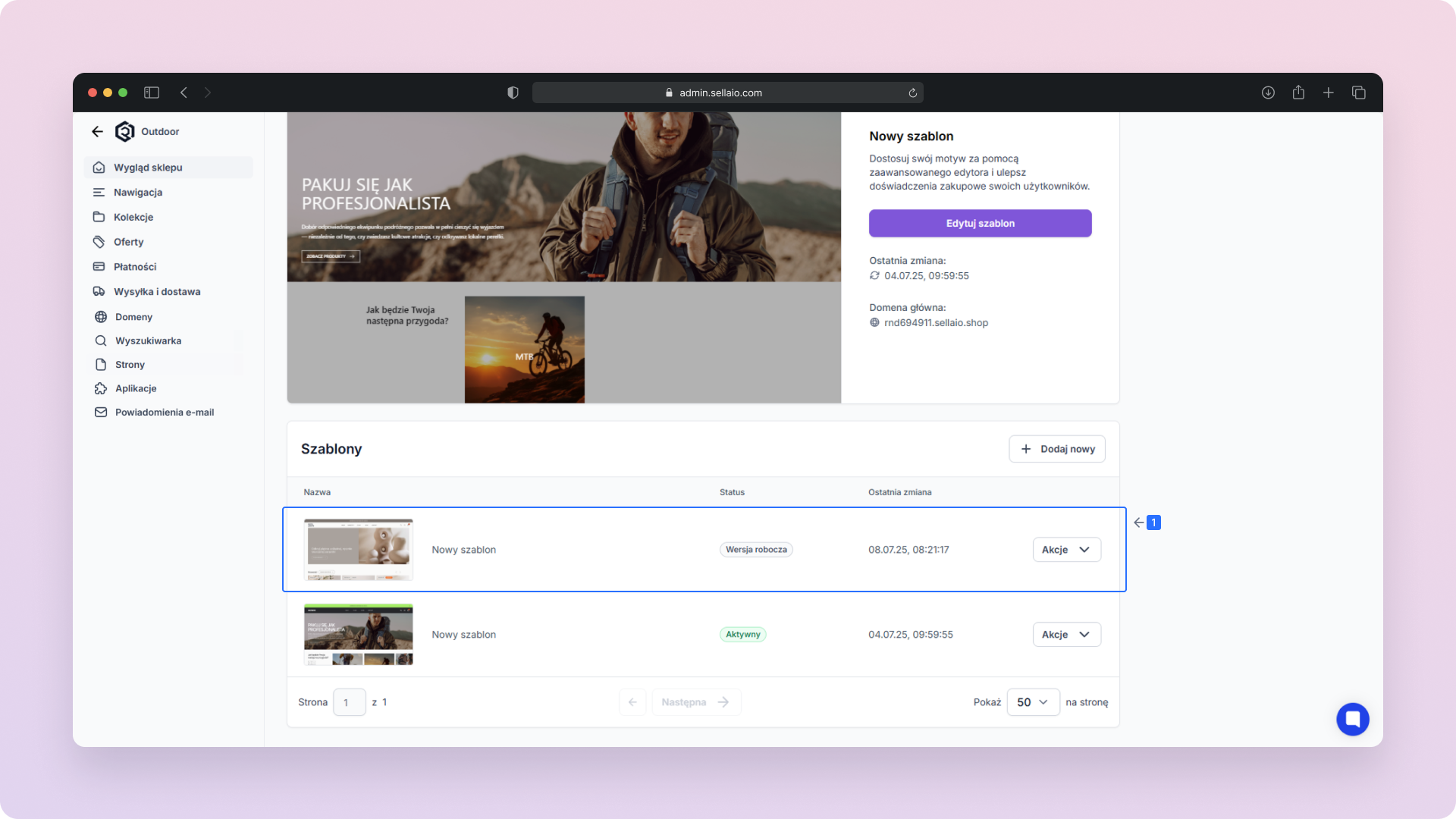Open the rnd694911.sellaio.shop domain link
1456x819 pixels.
click(x=936, y=323)
